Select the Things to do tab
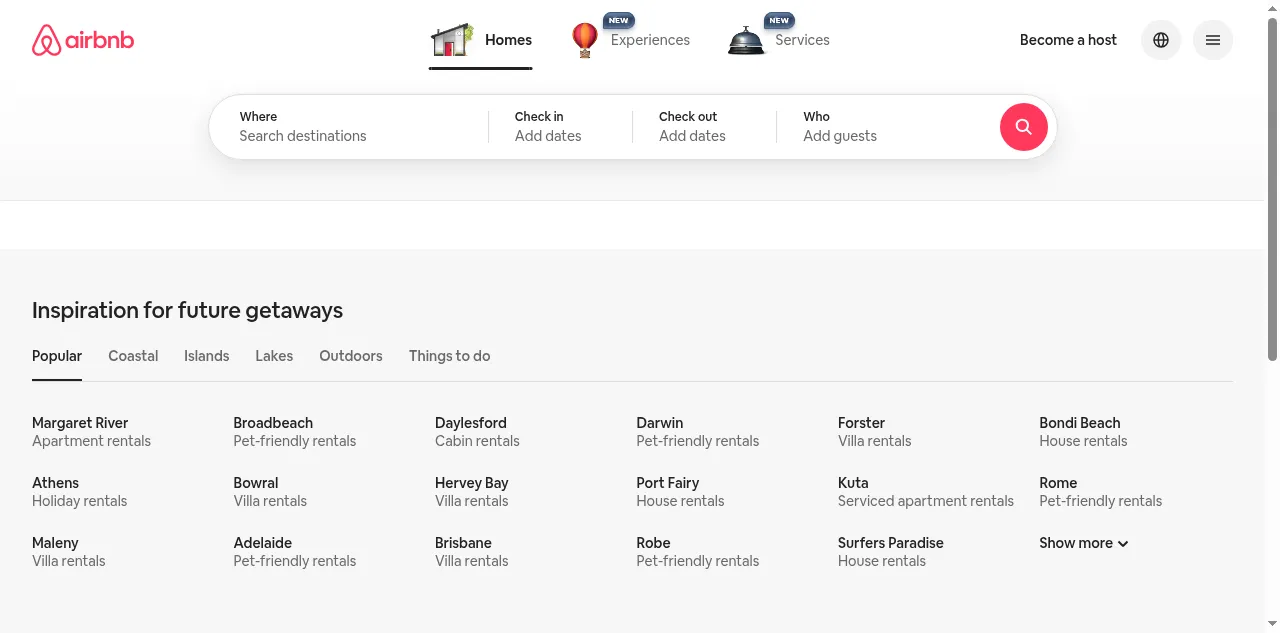 [449, 356]
